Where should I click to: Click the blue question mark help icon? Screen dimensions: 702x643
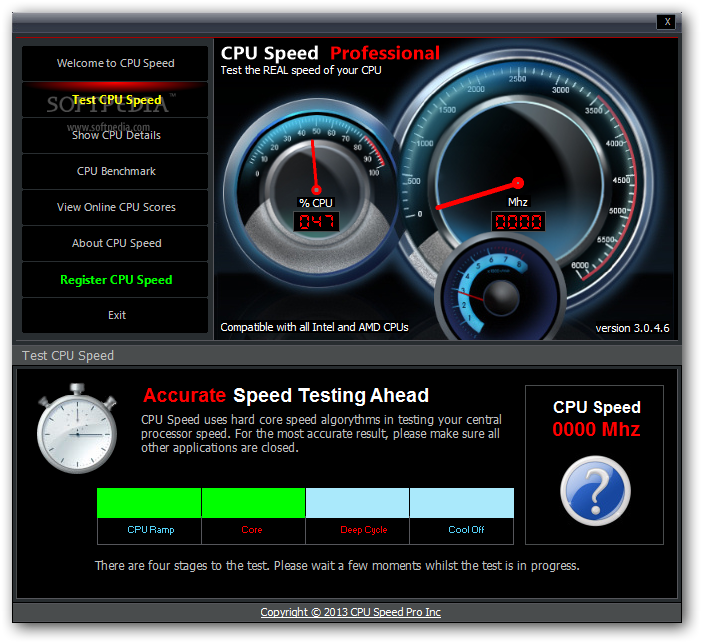595,491
